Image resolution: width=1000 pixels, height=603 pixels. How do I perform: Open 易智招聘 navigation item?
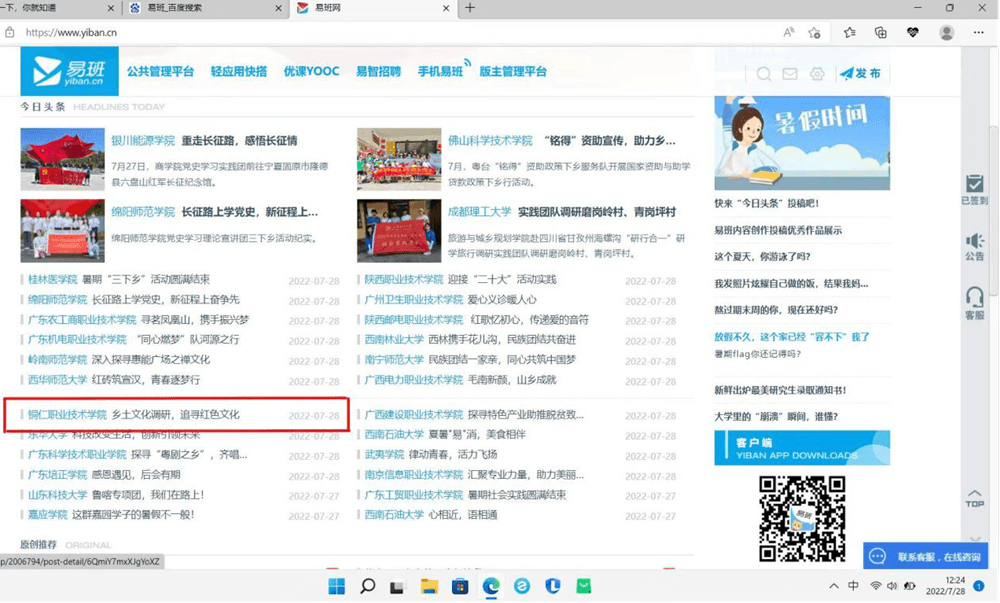(x=378, y=71)
